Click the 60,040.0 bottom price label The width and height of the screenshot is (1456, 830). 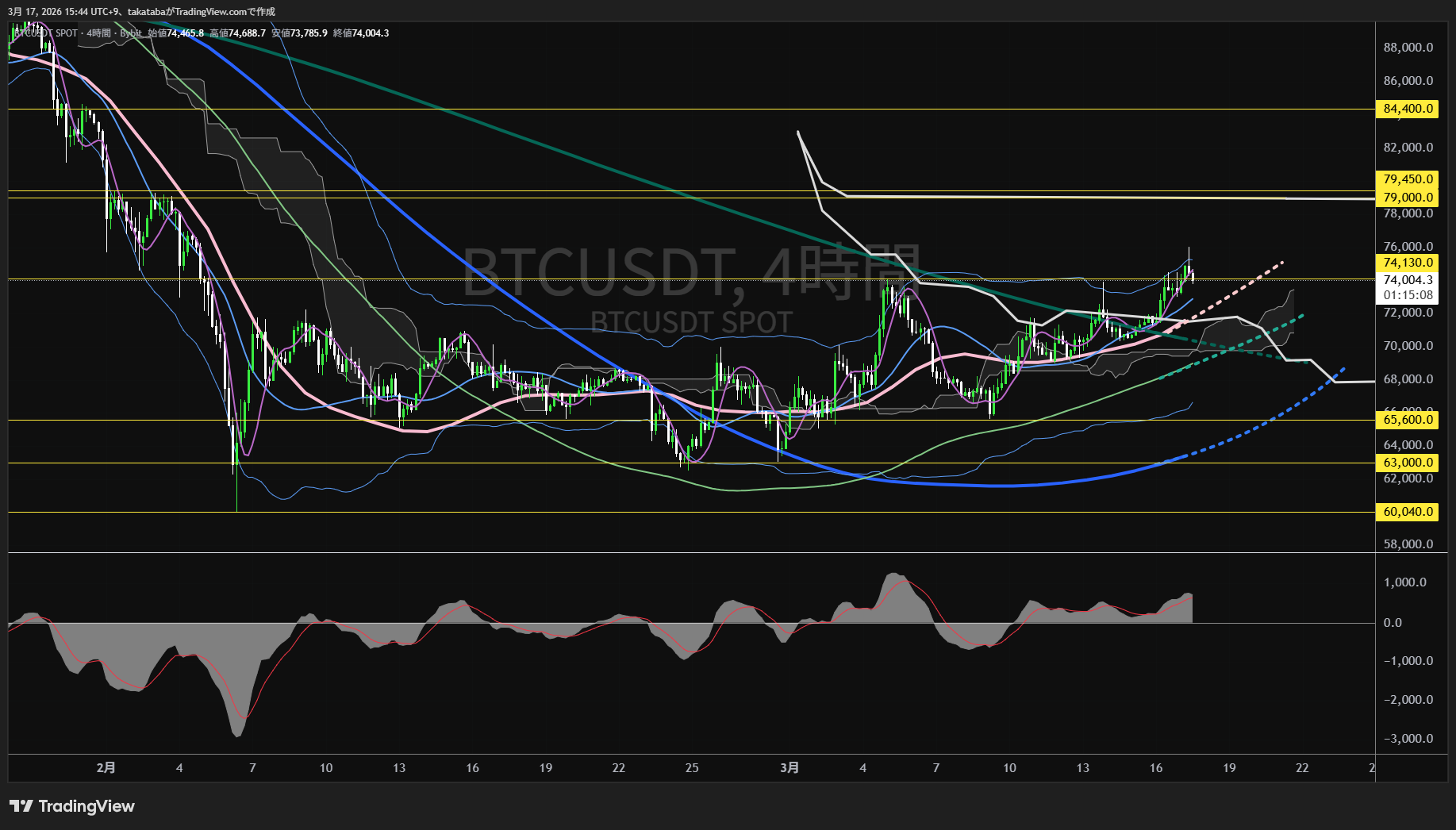click(1408, 512)
